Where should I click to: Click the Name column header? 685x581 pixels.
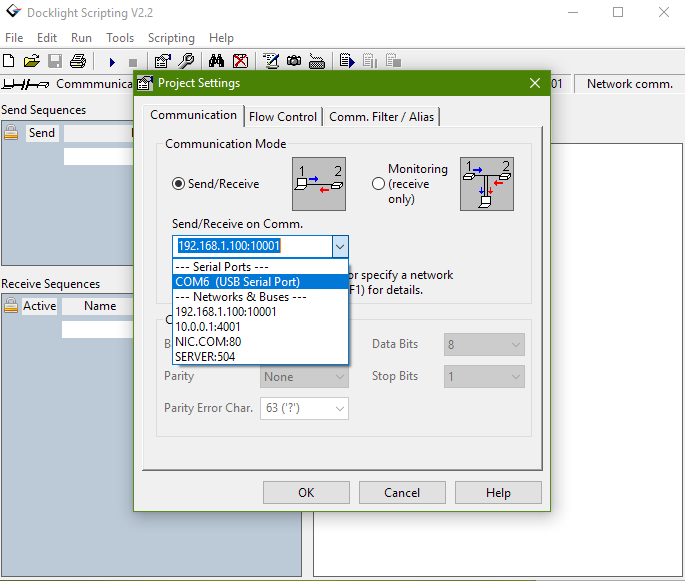tap(100, 306)
